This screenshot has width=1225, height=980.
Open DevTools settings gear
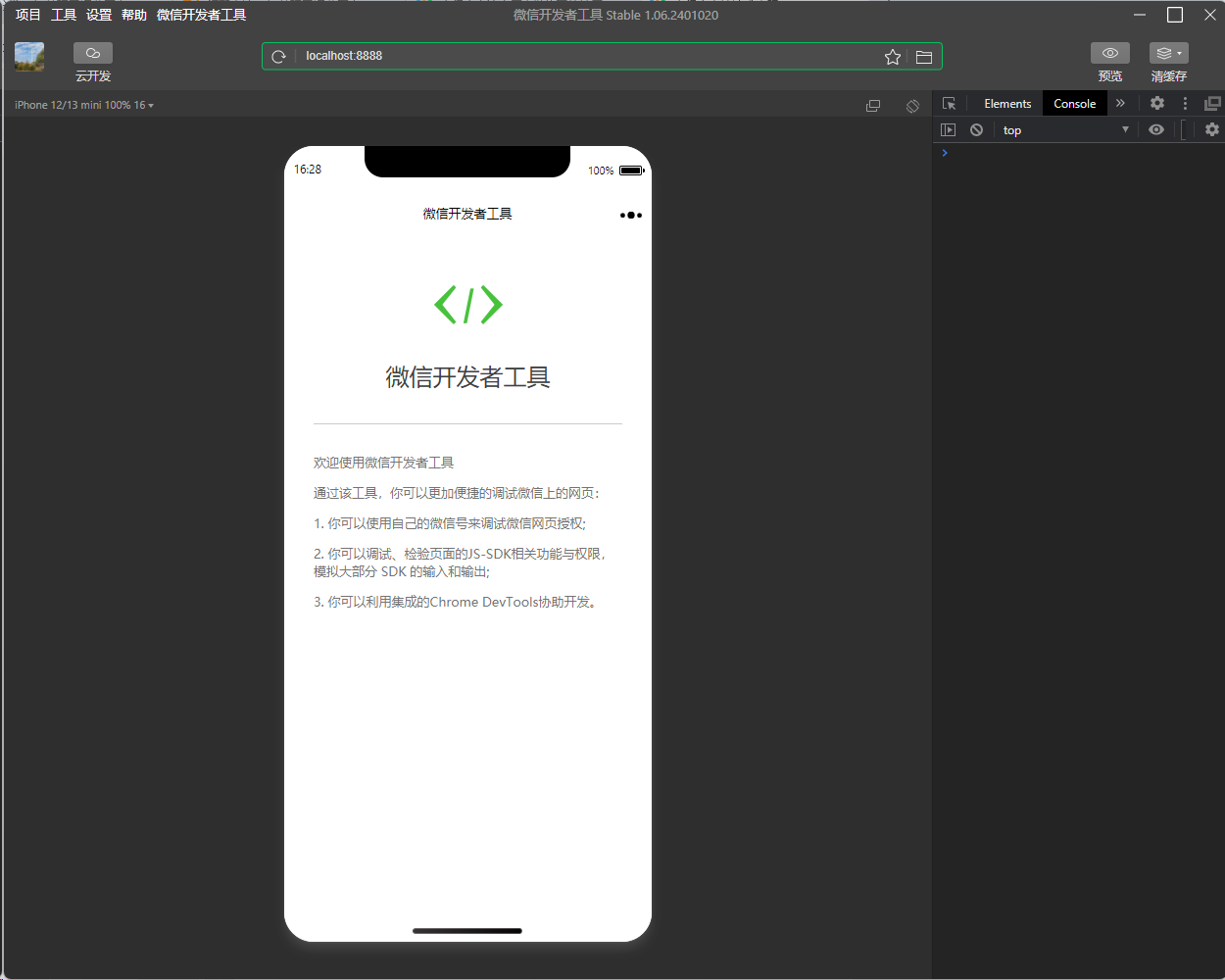coord(1157,103)
